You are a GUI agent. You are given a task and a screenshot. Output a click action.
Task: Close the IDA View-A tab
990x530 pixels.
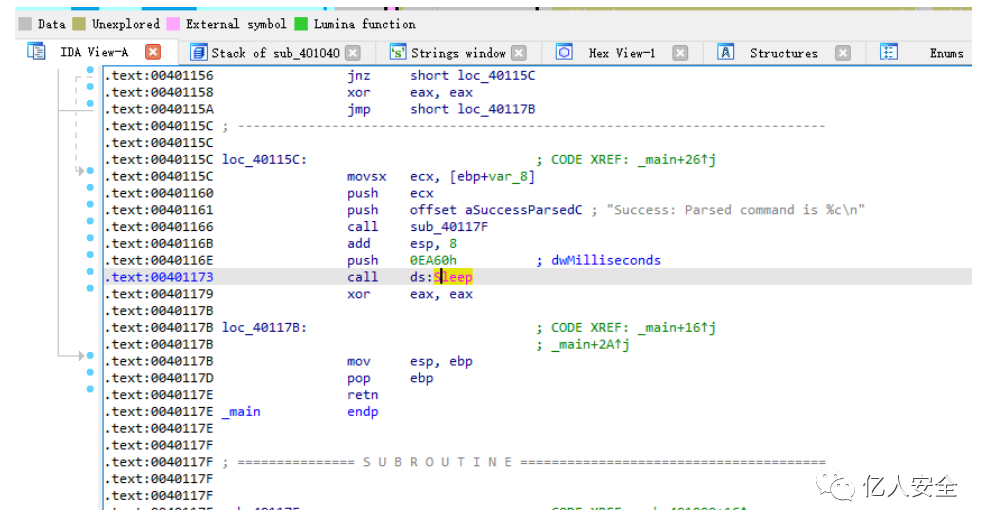coord(153,52)
